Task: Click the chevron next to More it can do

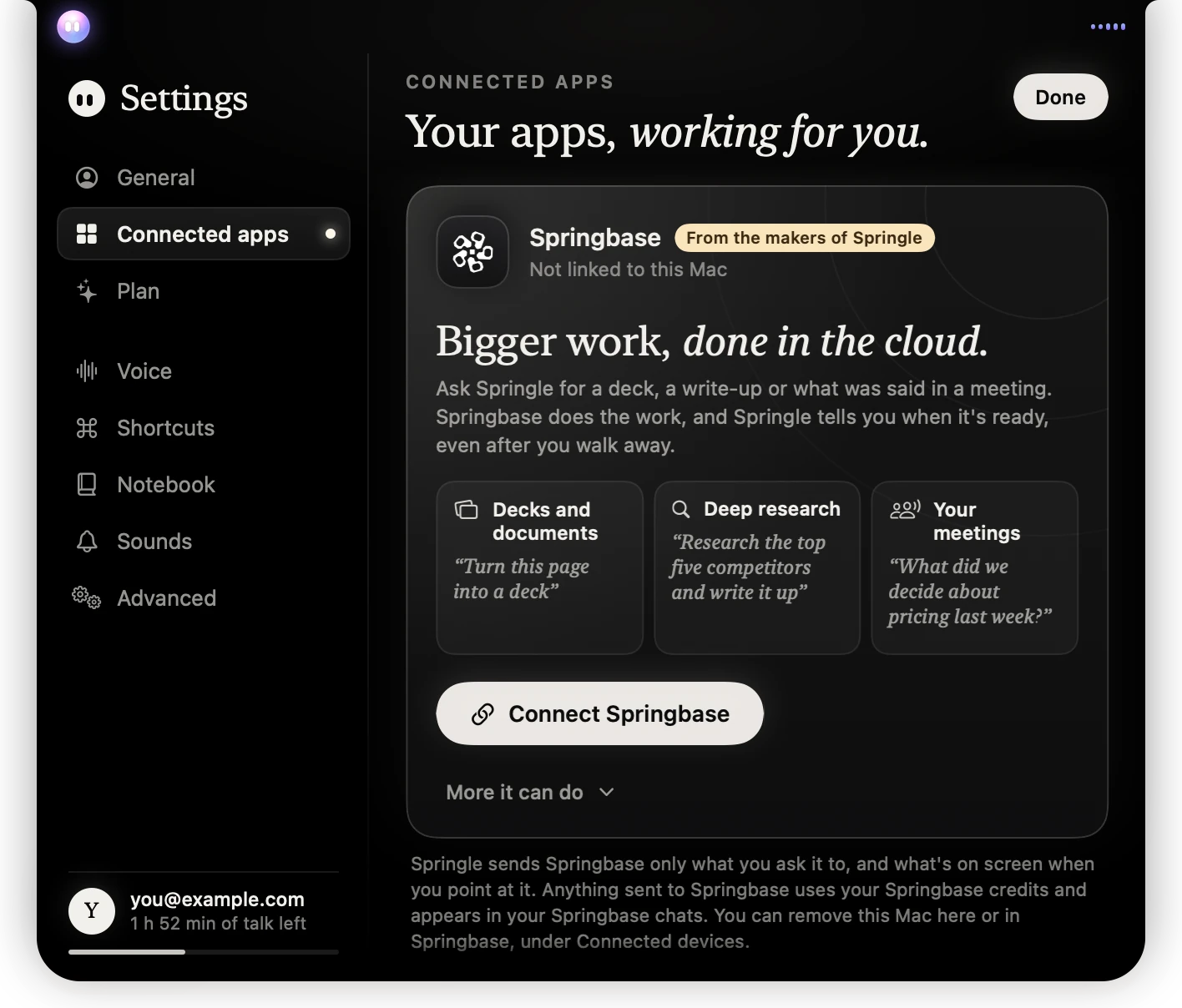Action: (607, 792)
